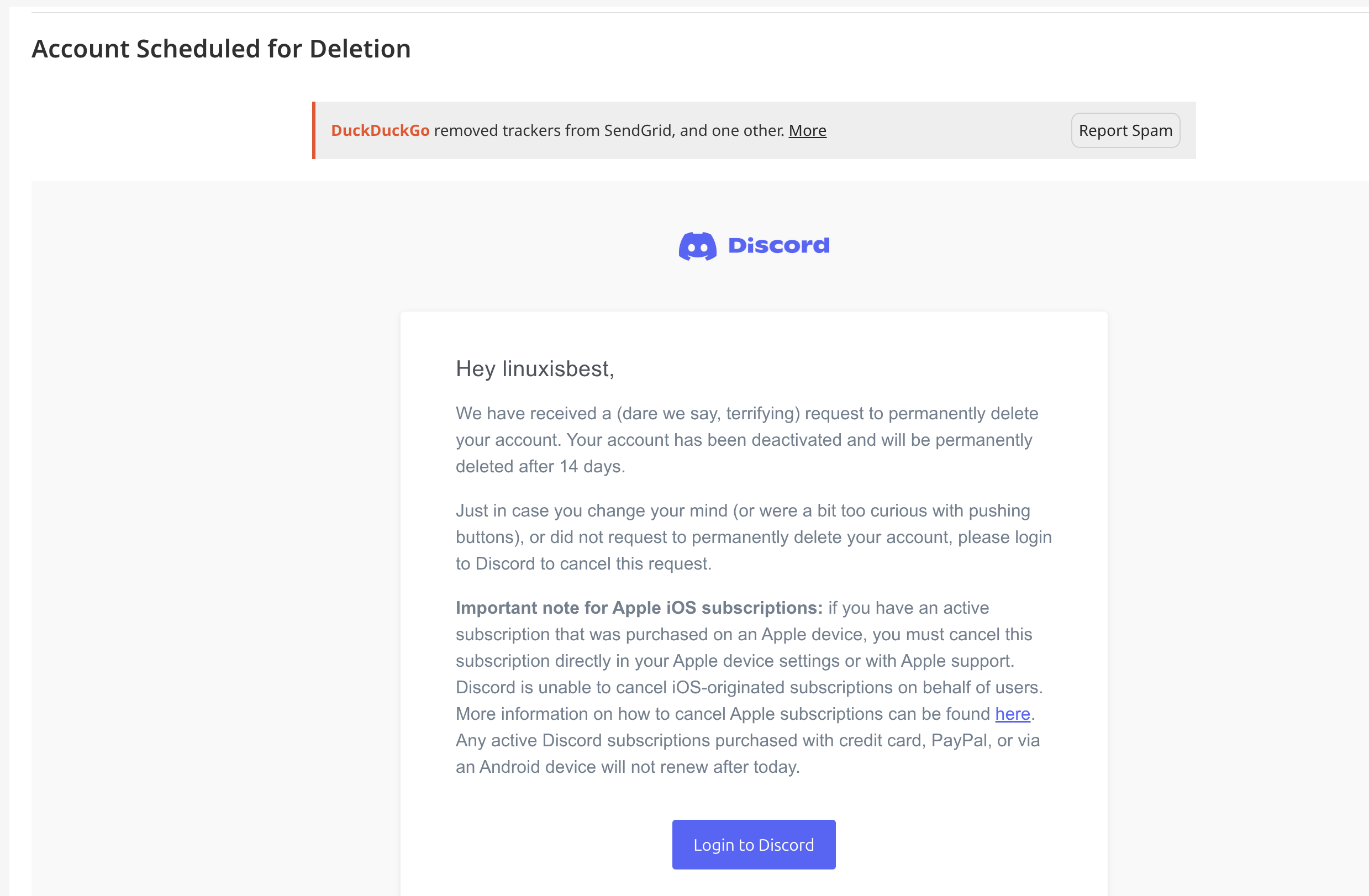Viewport: 1369px width, 896px height.
Task: Click the word SendGrid in the tracker banner
Action: (638, 130)
